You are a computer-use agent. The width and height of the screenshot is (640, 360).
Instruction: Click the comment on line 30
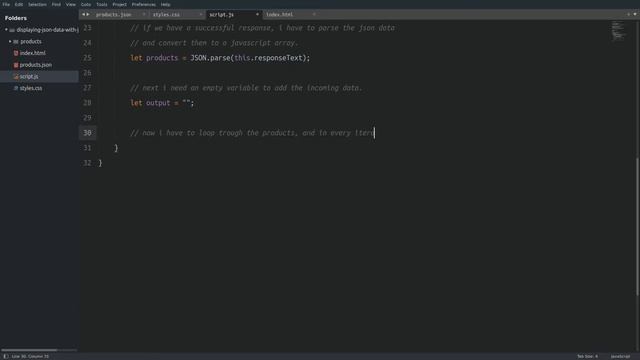251,133
